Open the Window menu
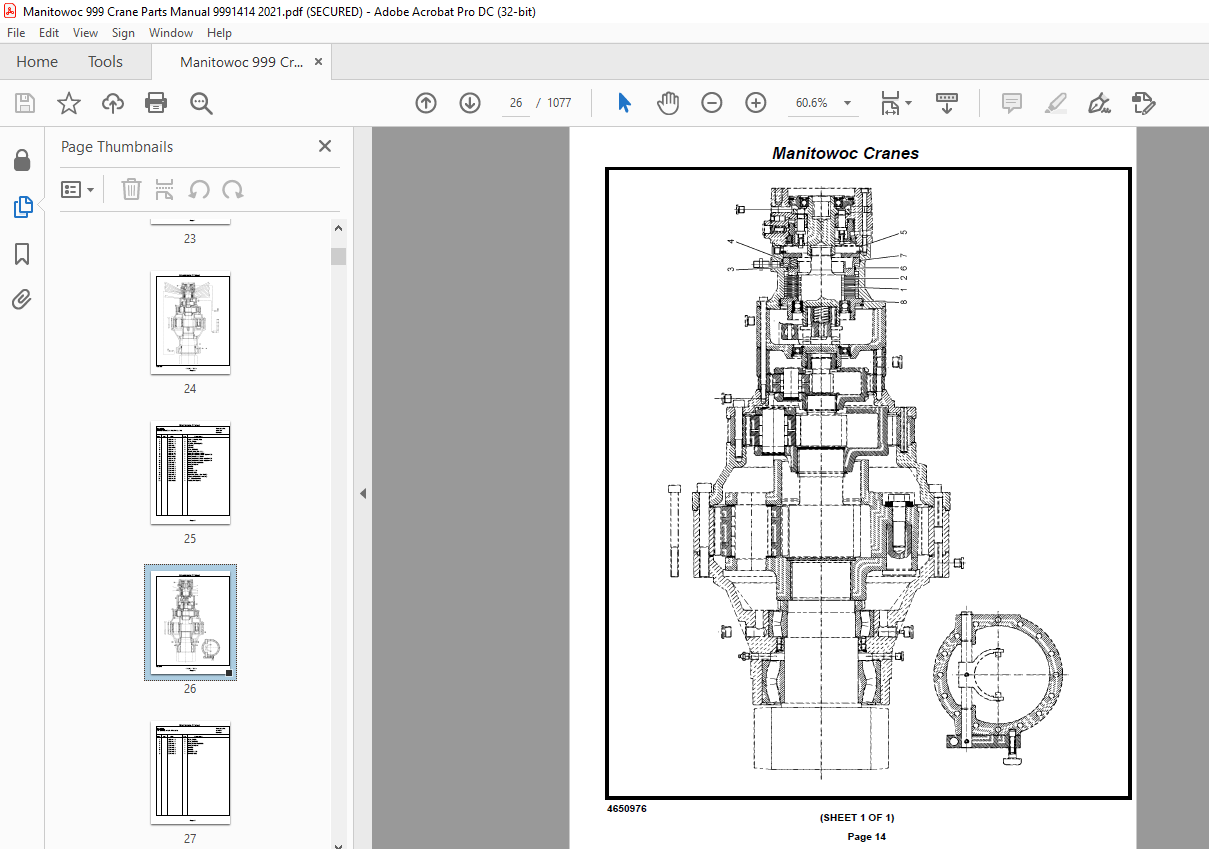 [171, 33]
